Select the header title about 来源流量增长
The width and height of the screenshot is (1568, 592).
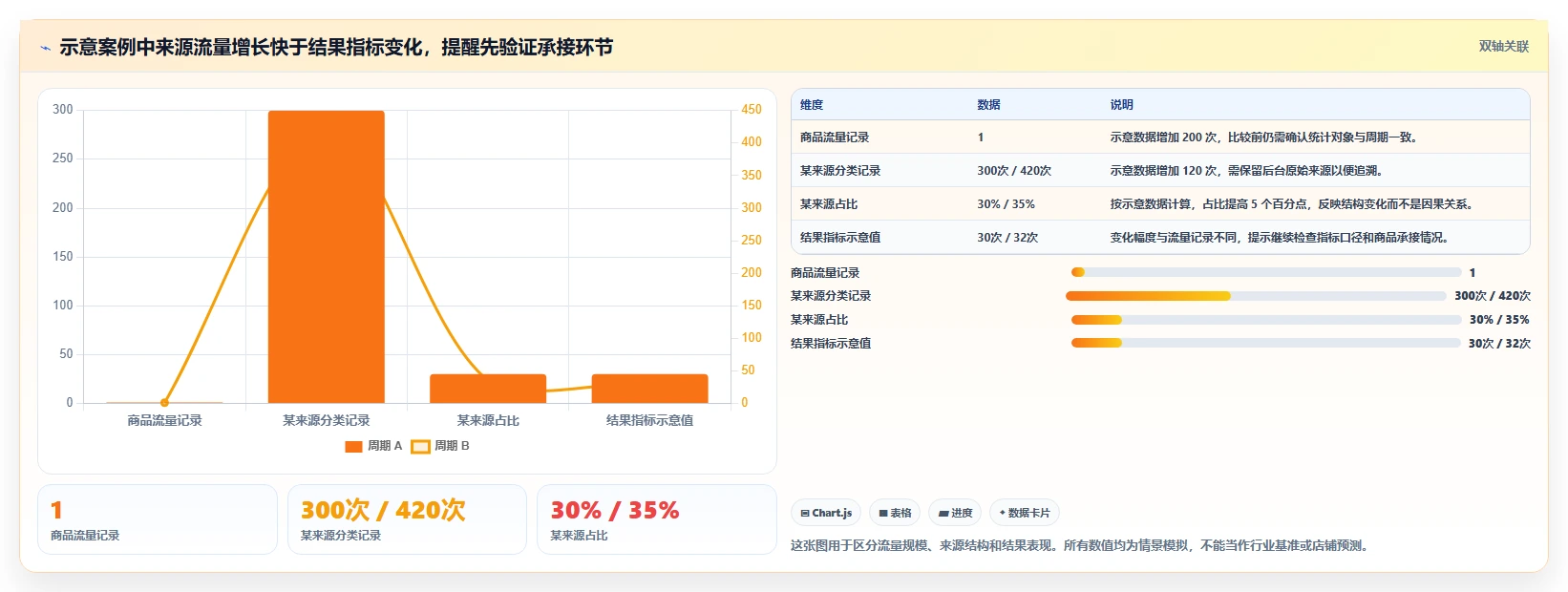click(x=336, y=48)
